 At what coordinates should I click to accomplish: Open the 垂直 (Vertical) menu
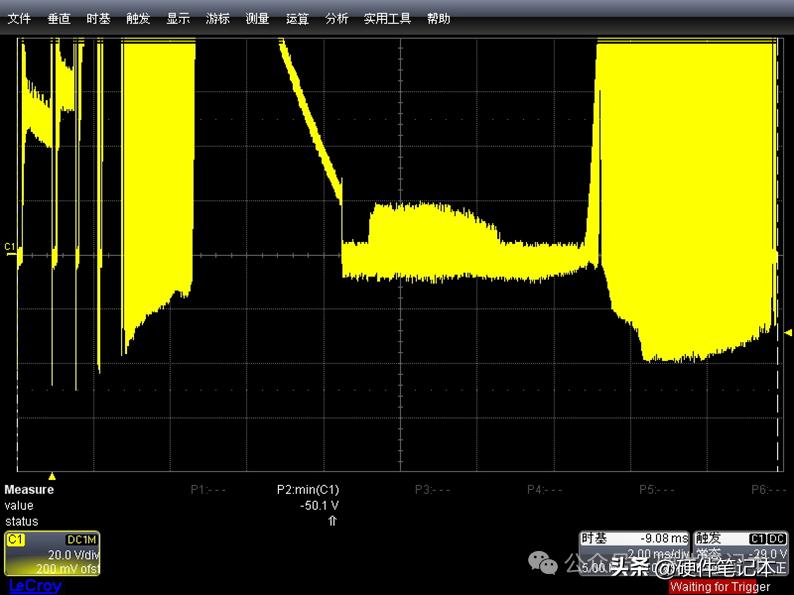pyautogui.click(x=59, y=18)
